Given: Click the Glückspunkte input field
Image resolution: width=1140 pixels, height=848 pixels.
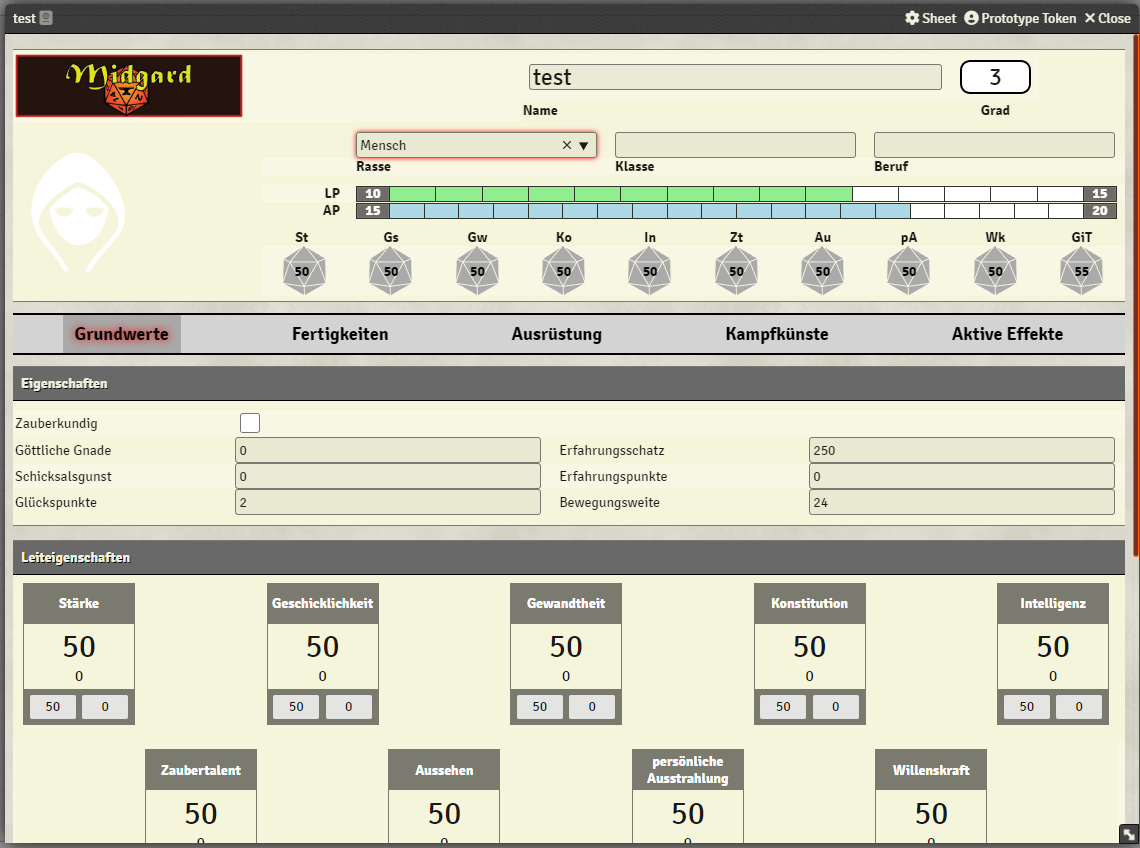Looking at the screenshot, I should (x=387, y=502).
